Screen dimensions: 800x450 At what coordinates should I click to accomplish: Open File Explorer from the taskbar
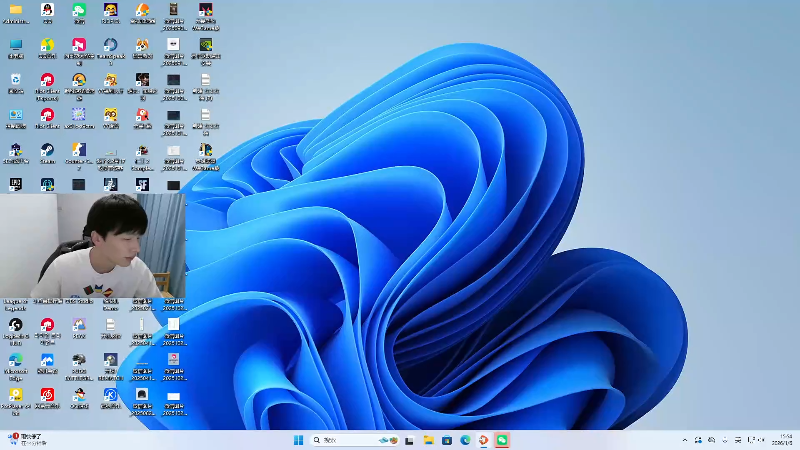coord(428,440)
